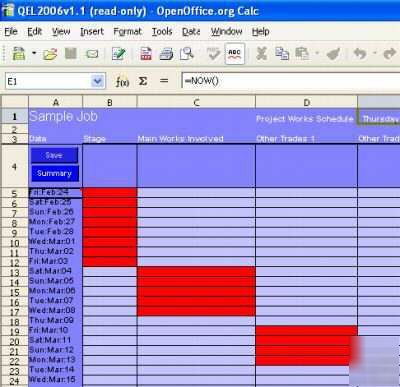Select column B header
This screenshot has width=400, height=387.
coord(110,102)
